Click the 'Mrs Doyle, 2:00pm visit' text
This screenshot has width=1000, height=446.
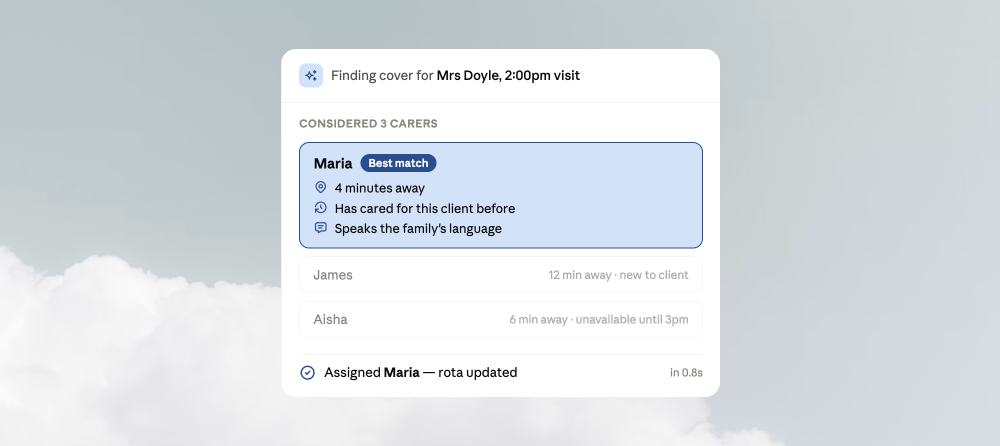508,75
